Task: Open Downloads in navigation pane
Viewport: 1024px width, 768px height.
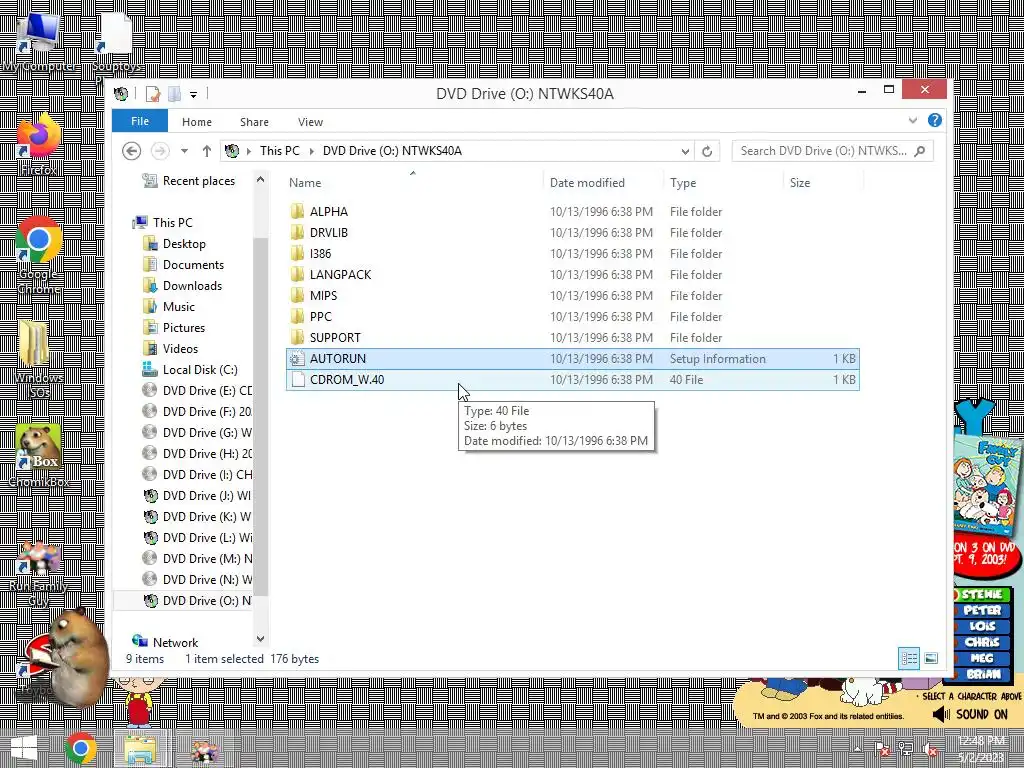Action: (192, 285)
